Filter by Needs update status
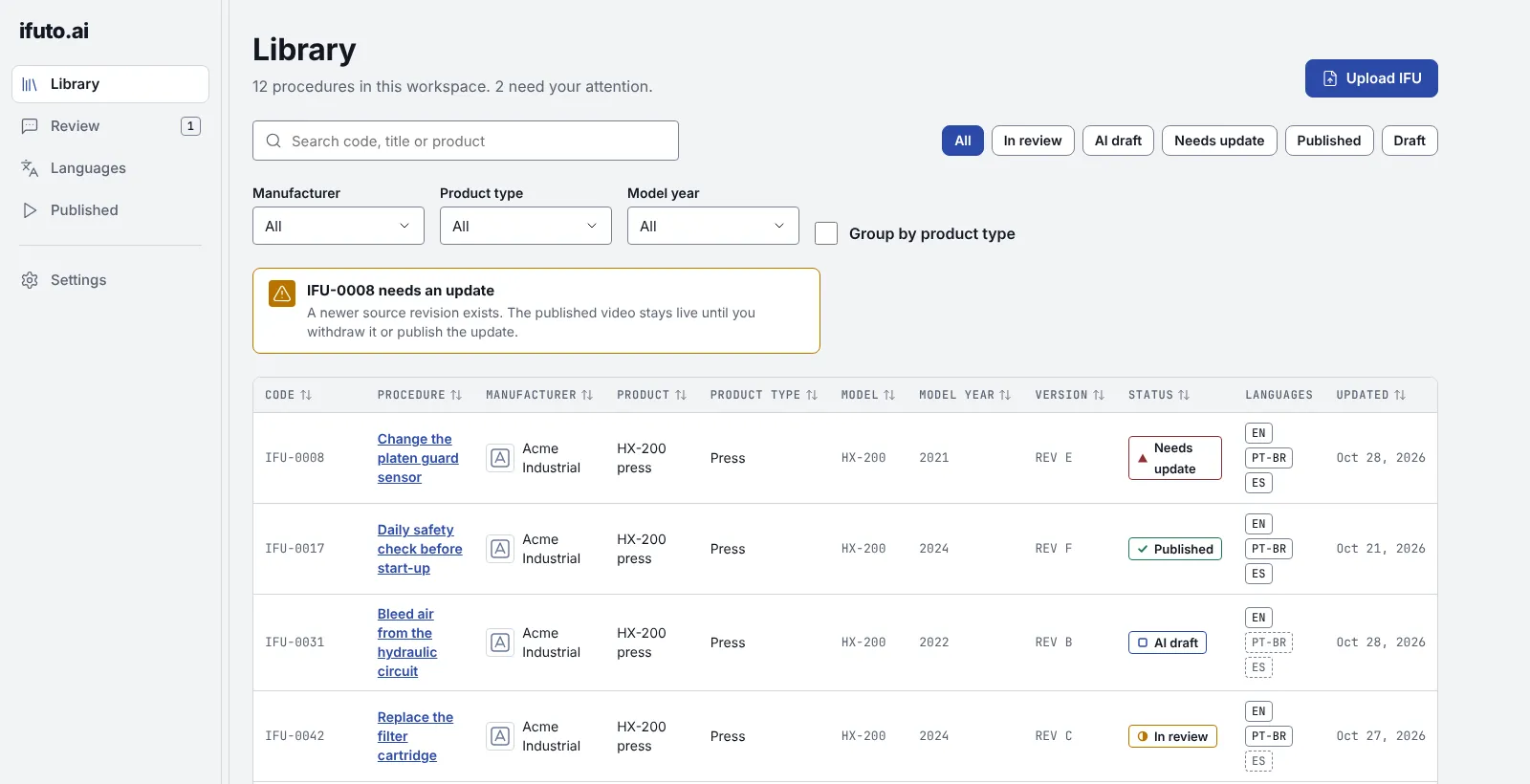Image resolution: width=1530 pixels, height=784 pixels. pyautogui.click(x=1219, y=141)
